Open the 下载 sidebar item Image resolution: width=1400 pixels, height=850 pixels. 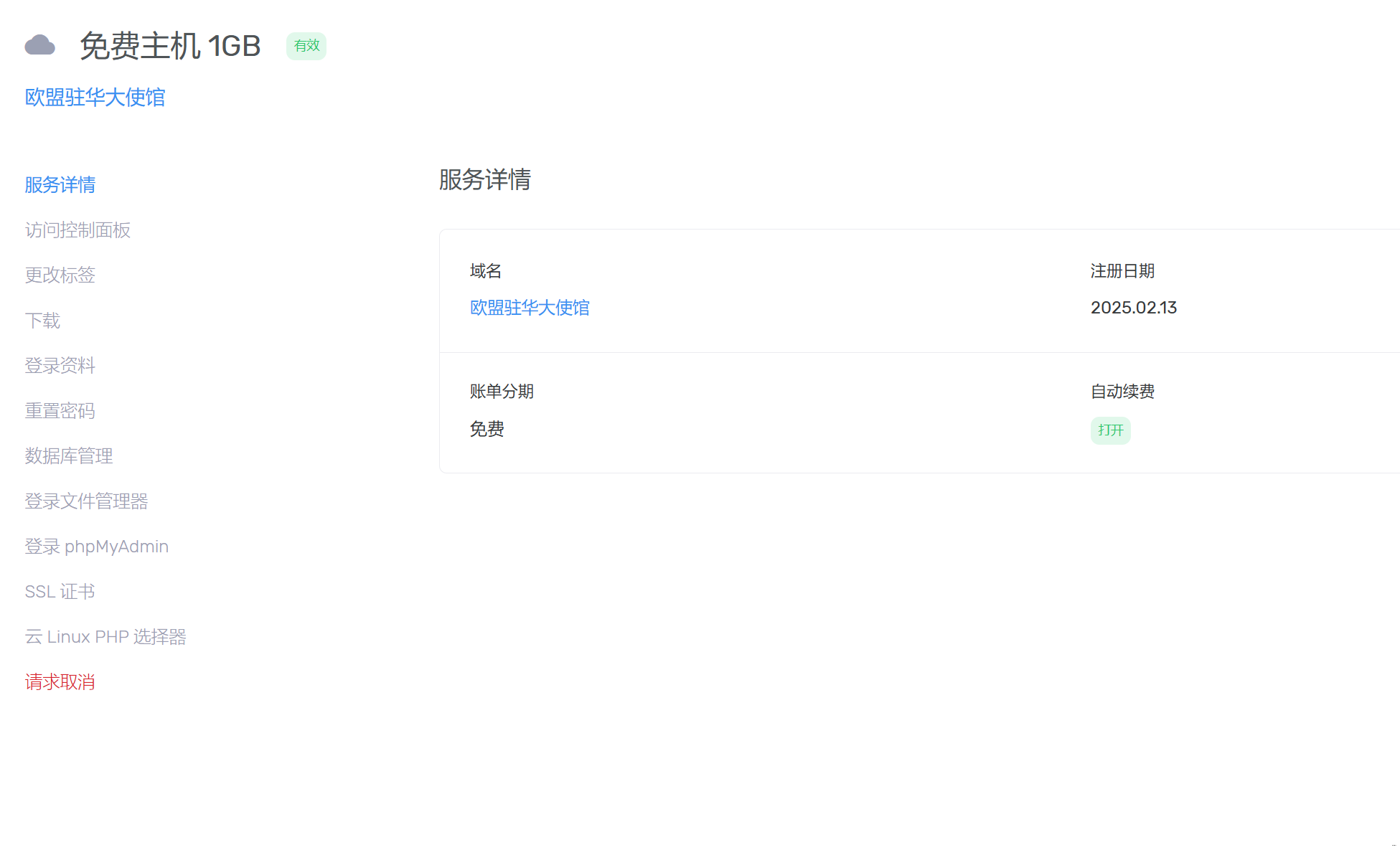[x=42, y=321]
